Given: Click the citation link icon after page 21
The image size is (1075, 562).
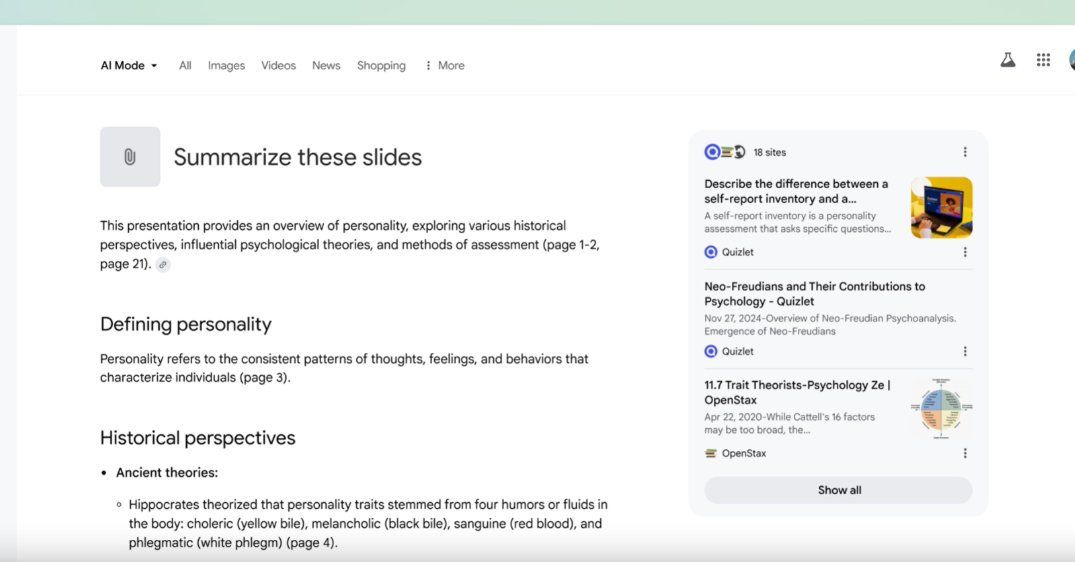Looking at the screenshot, I should 162,265.
